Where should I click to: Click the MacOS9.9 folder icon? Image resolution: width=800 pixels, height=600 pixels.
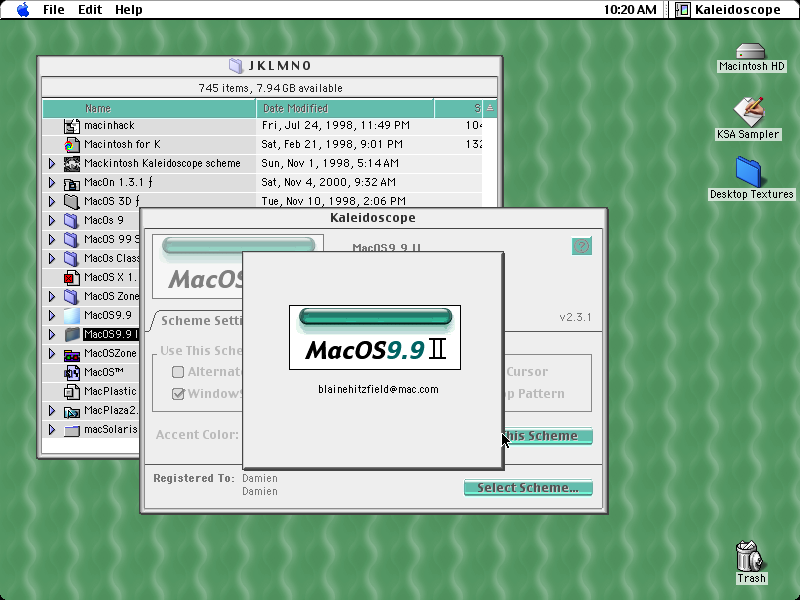click(x=72, y=315)
